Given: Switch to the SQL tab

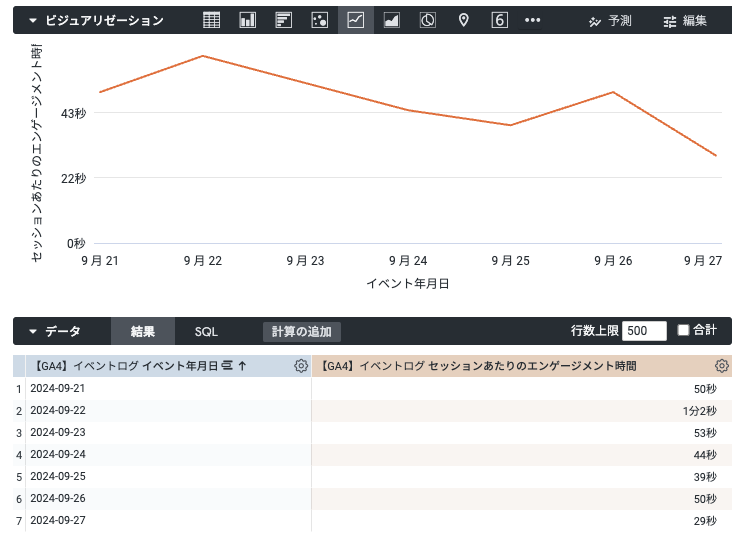Looking at the screenshot, I should [x=206, y=332].
